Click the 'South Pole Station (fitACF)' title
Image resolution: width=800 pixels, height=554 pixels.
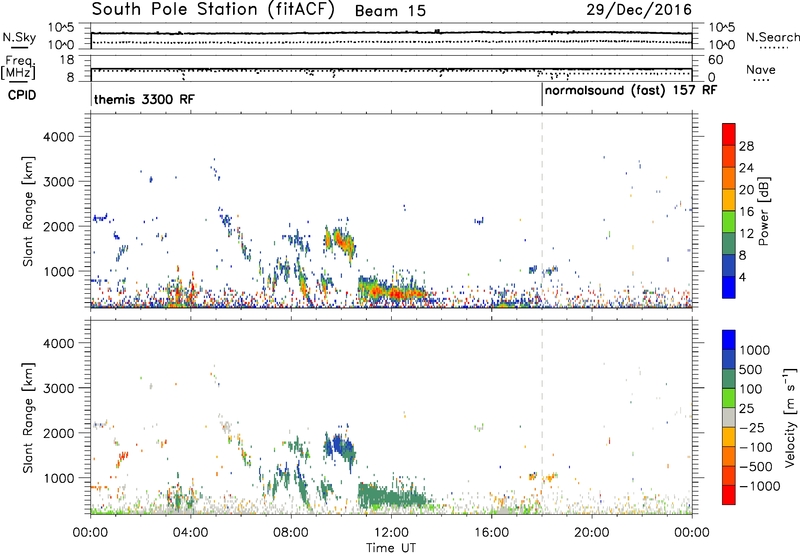coord(213,9)
